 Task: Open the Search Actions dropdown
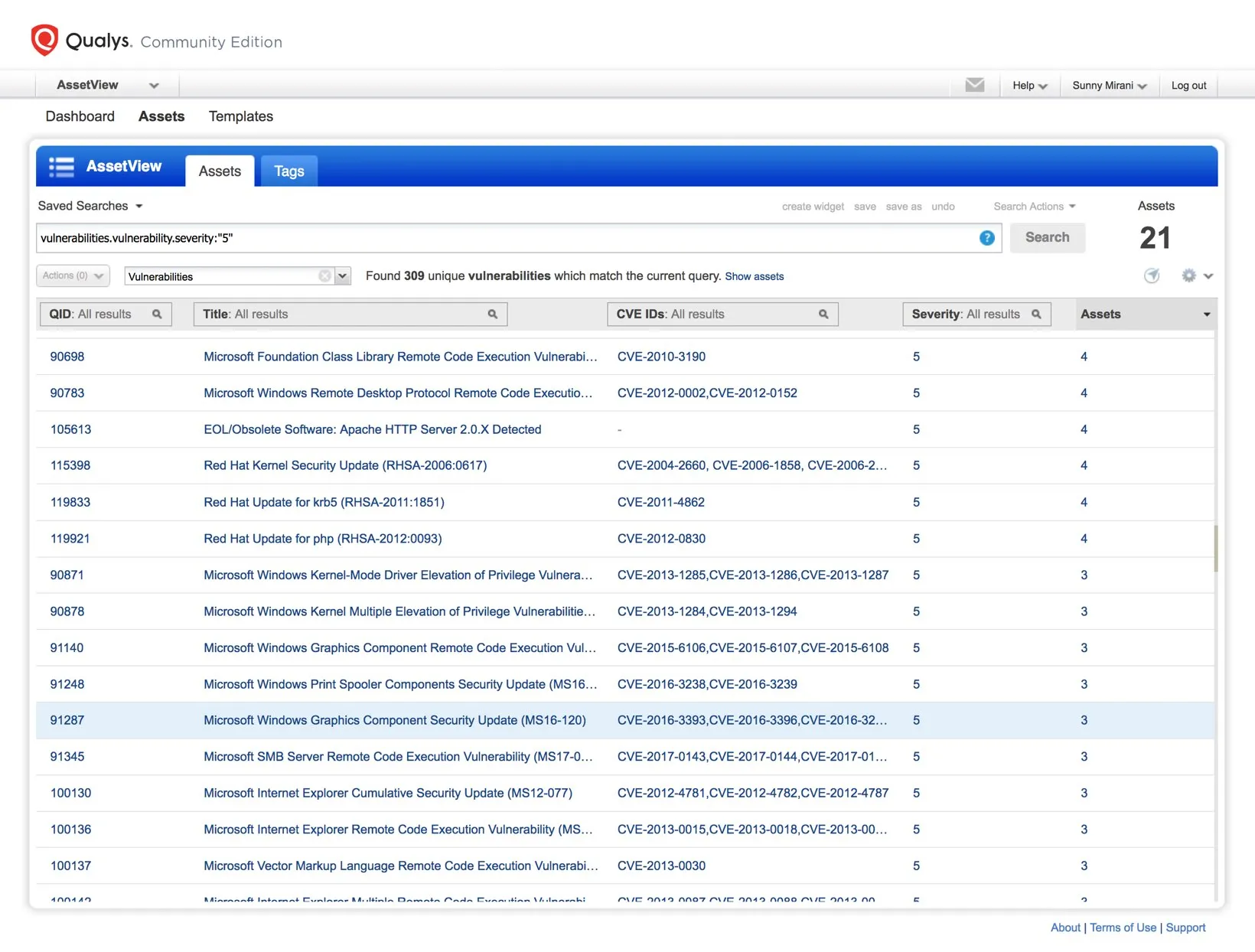[x=1034, y=207]
